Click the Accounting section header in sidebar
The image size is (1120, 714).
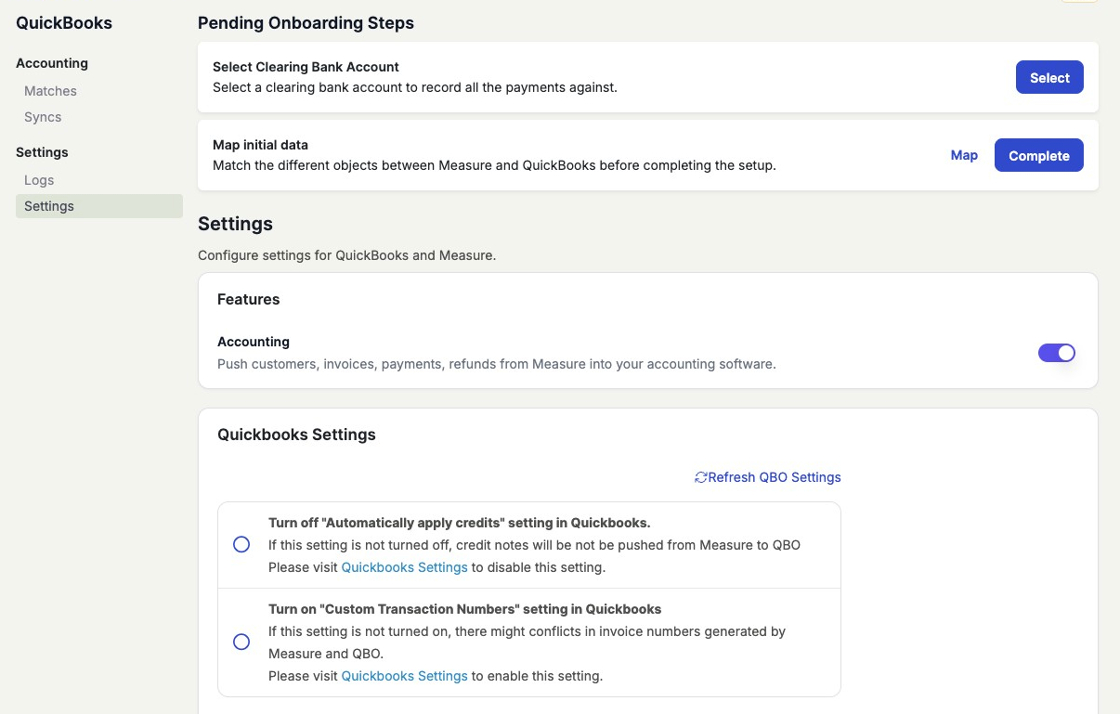pos(52,63)
